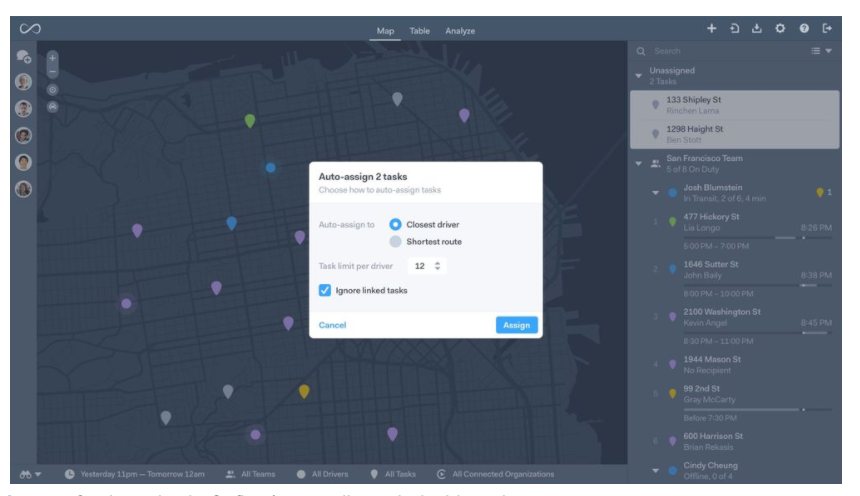The image size is (860, 496).
Task: Open the All Drivers filter
Action: point(322,474)
